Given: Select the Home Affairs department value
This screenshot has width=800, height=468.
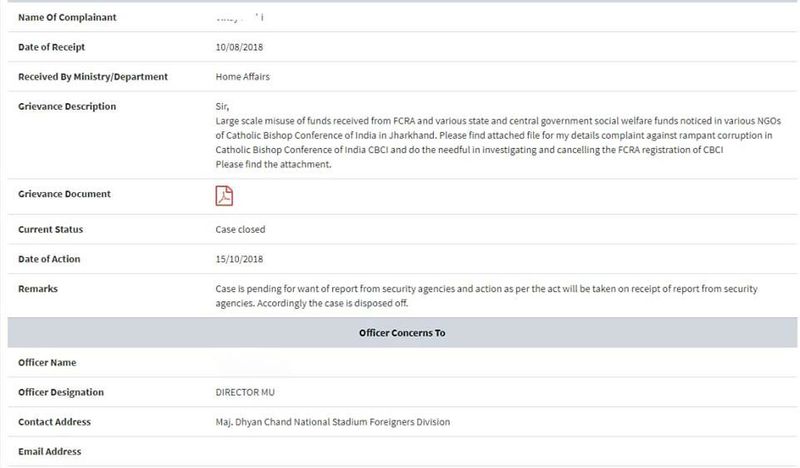Looking at the screenshot, I should tap(242, 77).
